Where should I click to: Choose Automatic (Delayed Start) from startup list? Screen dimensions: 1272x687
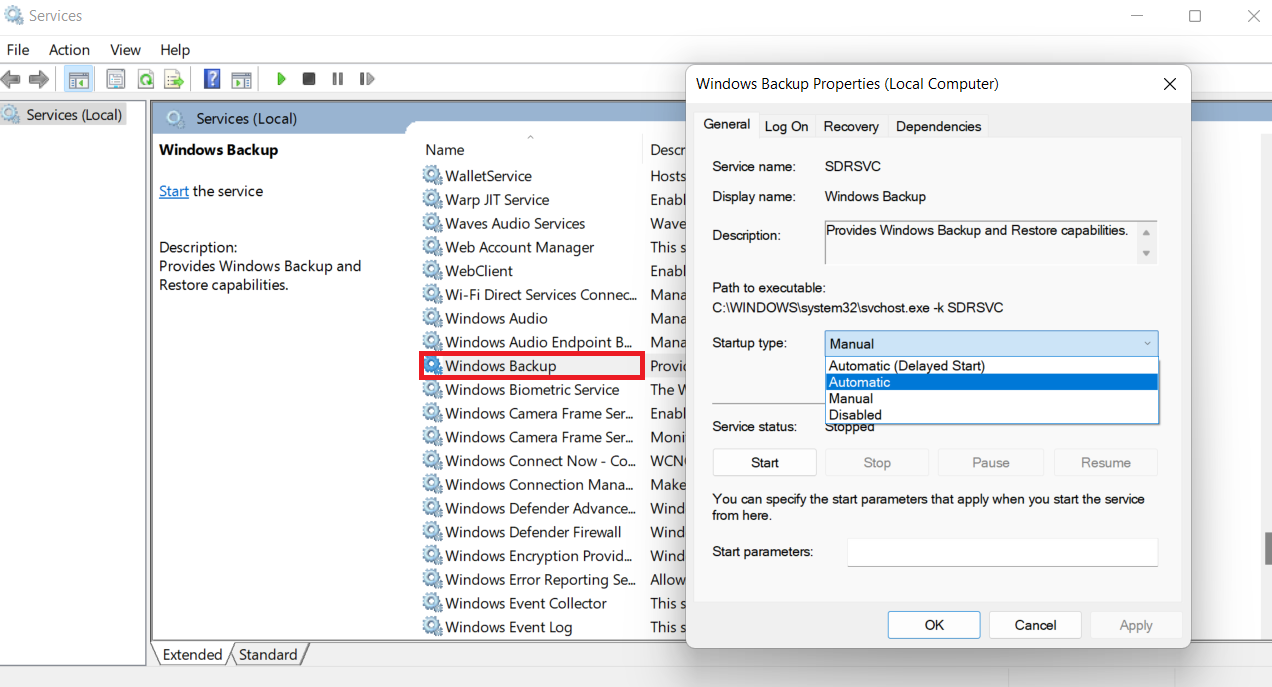(906, 366)
